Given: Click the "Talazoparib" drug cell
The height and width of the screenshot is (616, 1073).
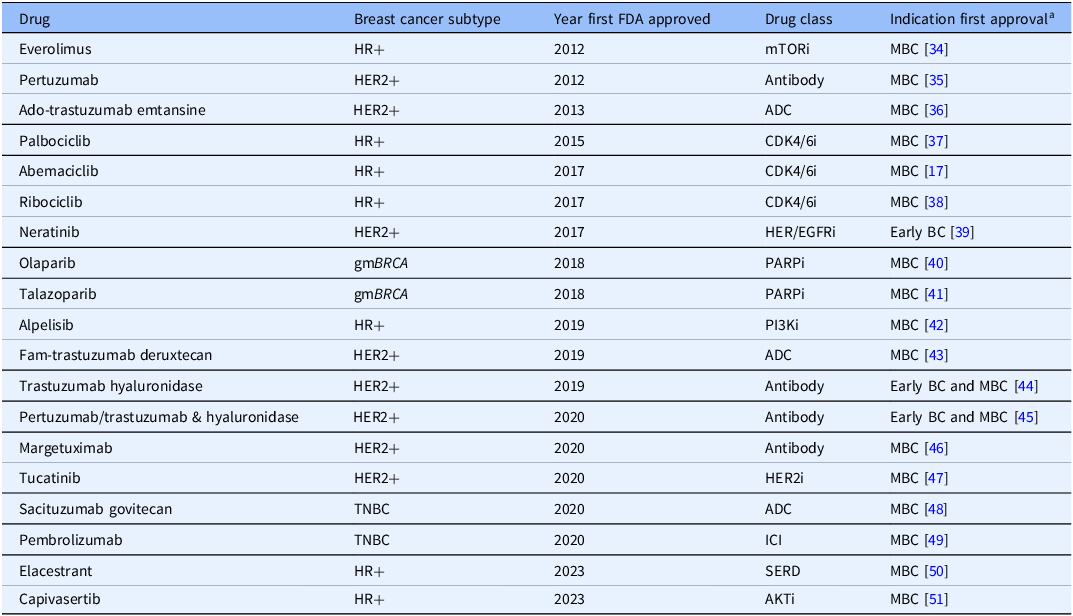Looking at the screenshot, I should tap(57, 294).
